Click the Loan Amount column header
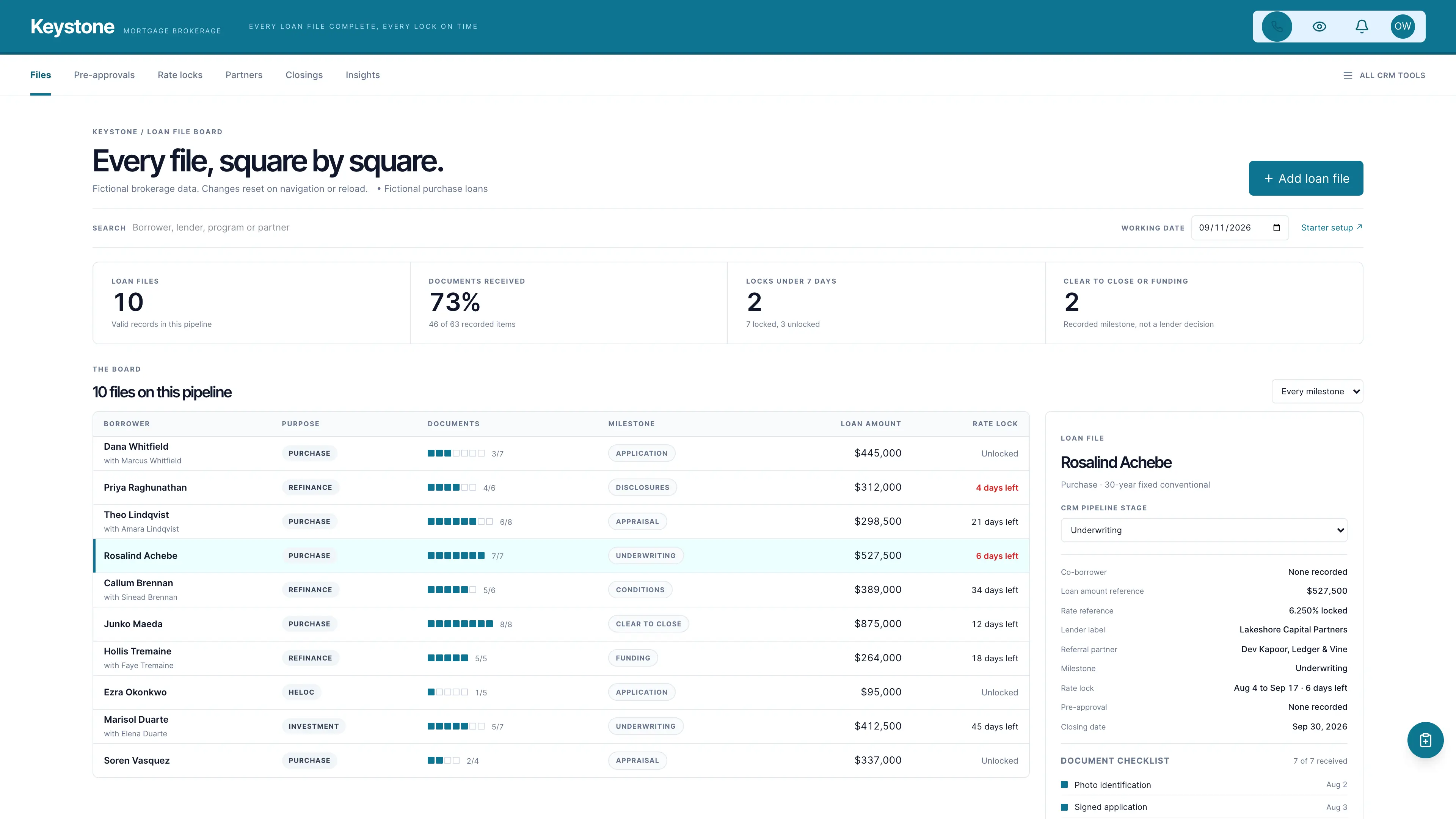This screenshot has width=1456, height=819. [x=871, y=424]
